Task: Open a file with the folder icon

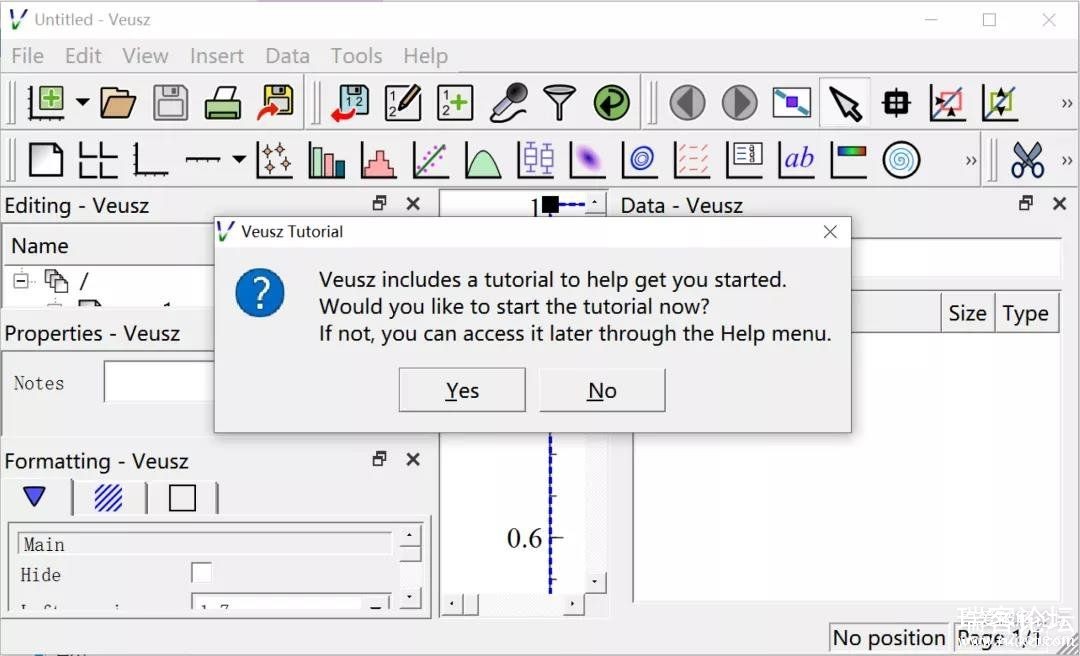Action: pos(118,103)
